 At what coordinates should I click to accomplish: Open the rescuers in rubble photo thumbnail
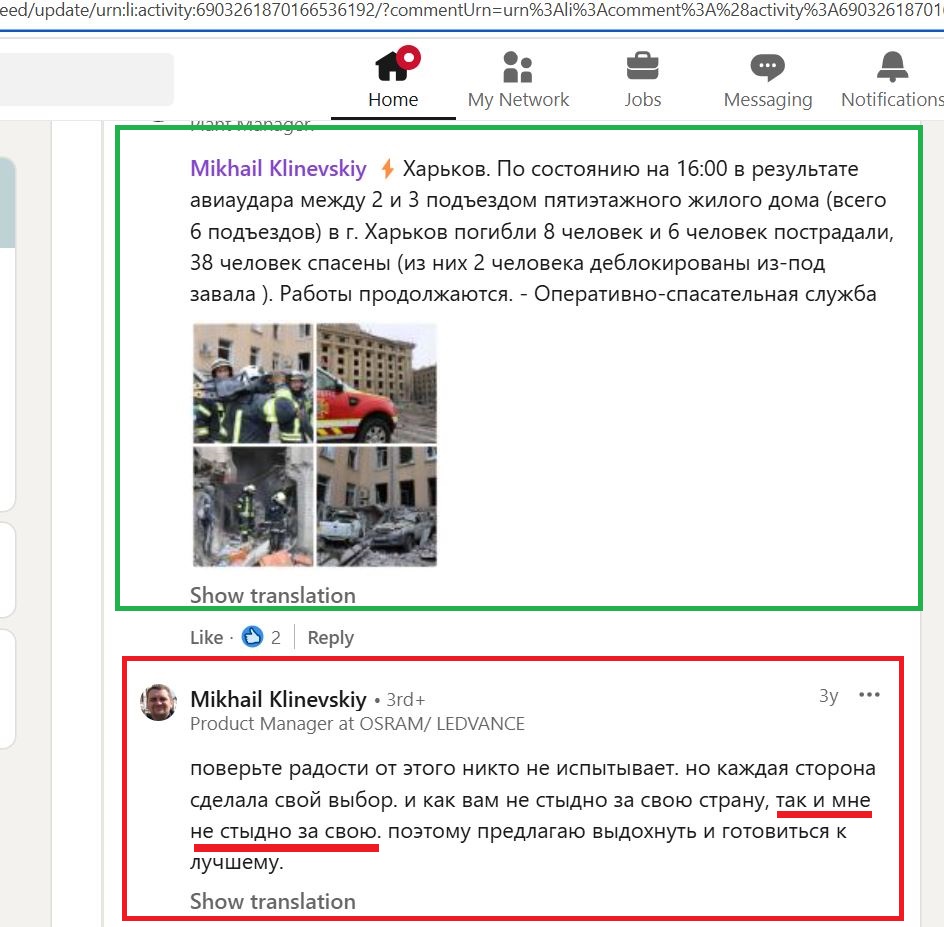[253, 506]
